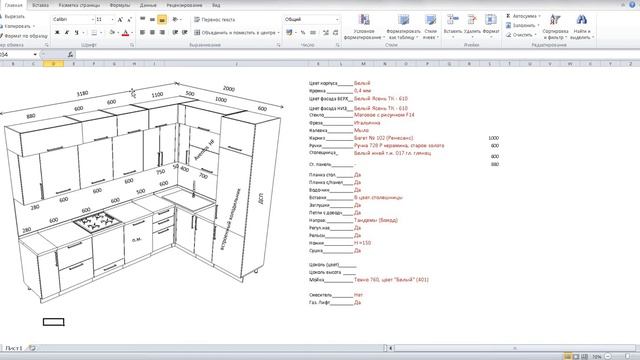Click the insert function fx icon
This screenshot has width=640, height=360.
[x=70, y=54]
